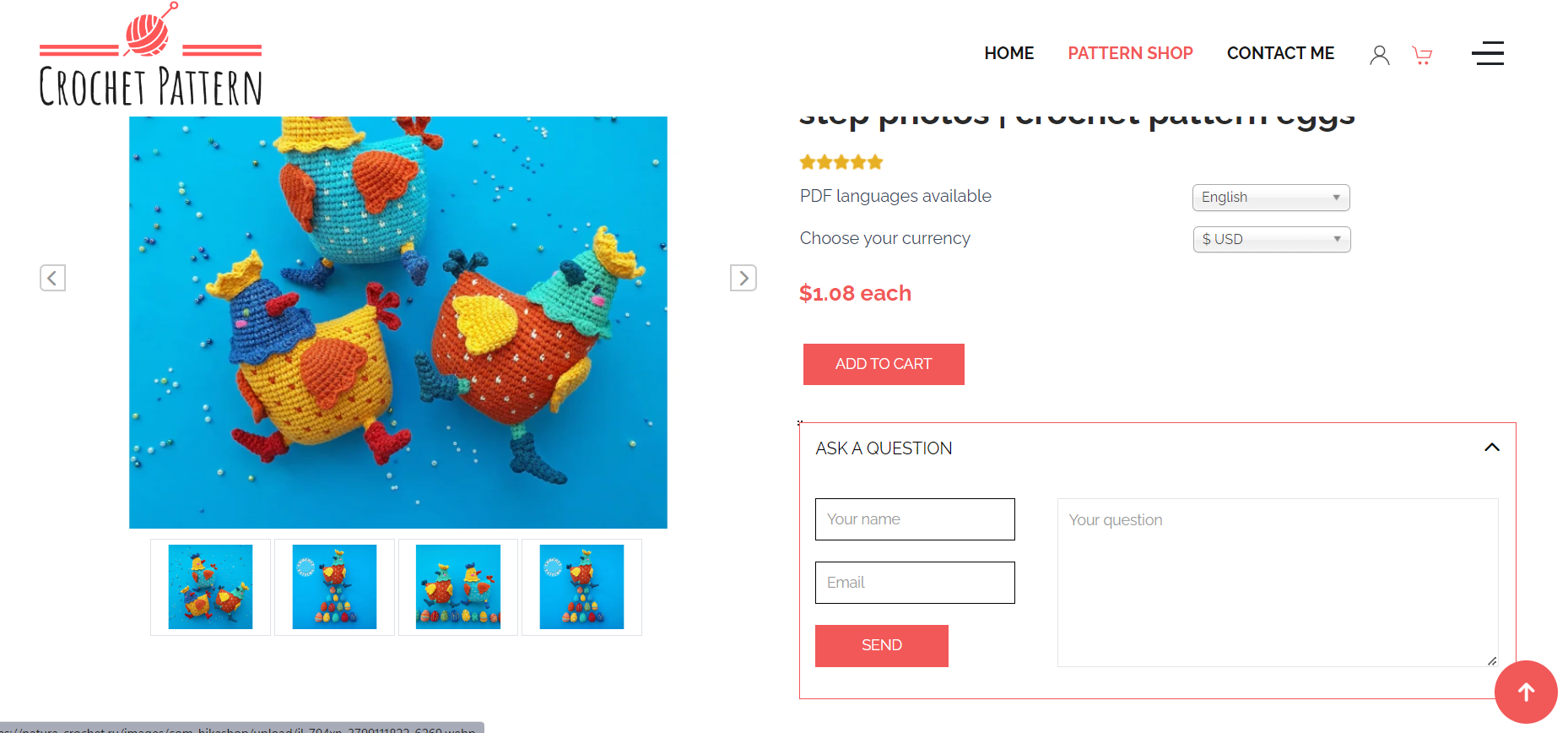This screenshot has height=733, width=1568.
Task: Send the question form
Action: coord(882,646)
